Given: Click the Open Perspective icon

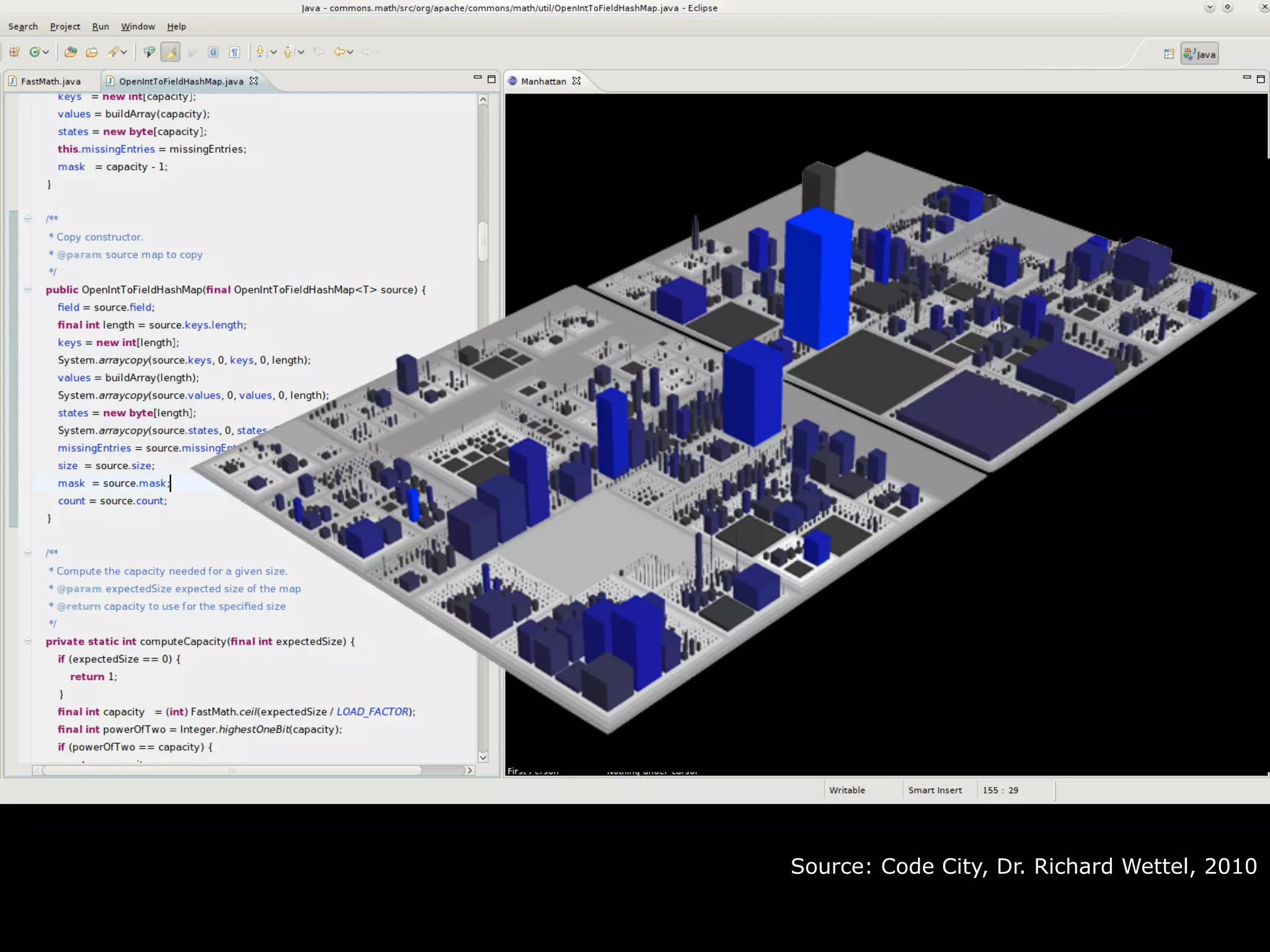Looking at the screenshot, I should 1169,54.
